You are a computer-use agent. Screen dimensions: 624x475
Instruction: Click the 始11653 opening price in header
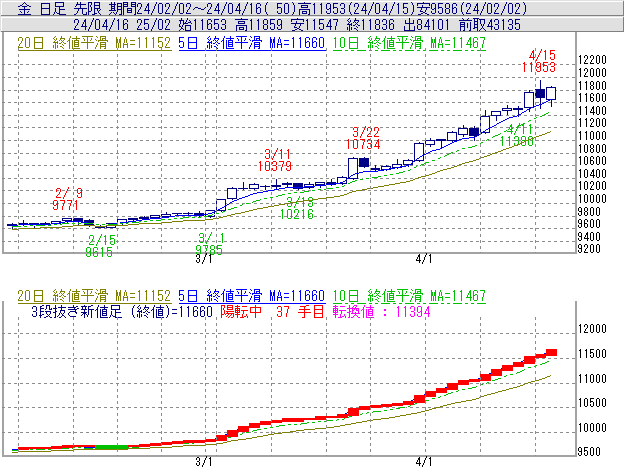pyautogui.click(x=203, y=25)
